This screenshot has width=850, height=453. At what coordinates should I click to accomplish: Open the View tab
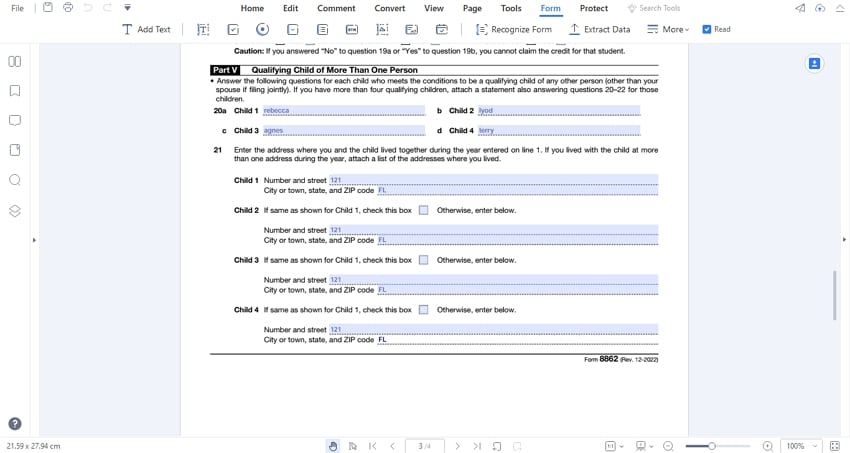(434, 8)
